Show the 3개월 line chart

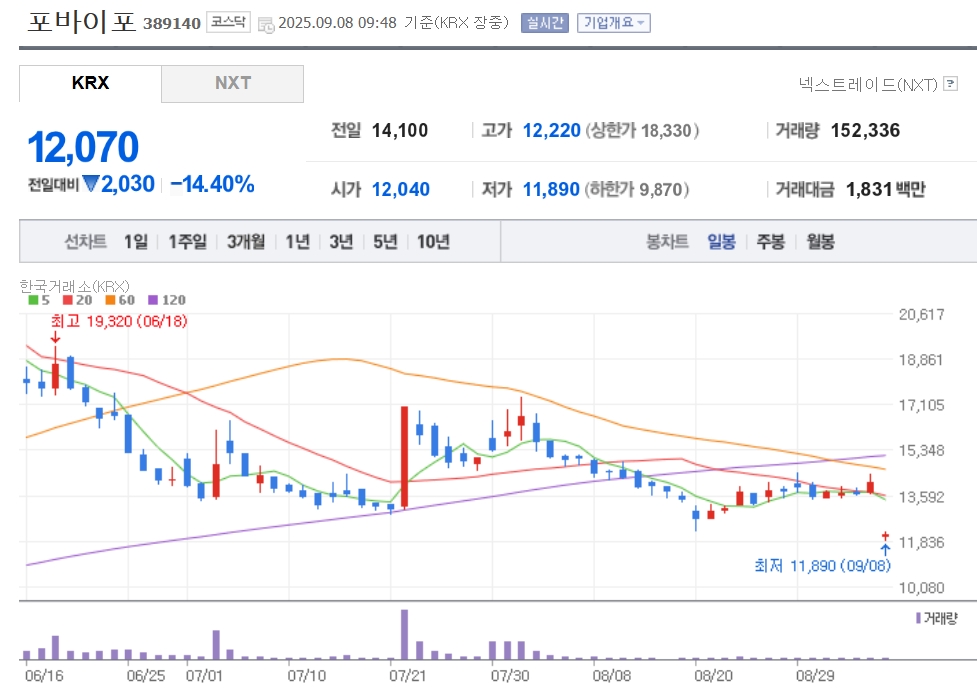click(x=245, y=242)
